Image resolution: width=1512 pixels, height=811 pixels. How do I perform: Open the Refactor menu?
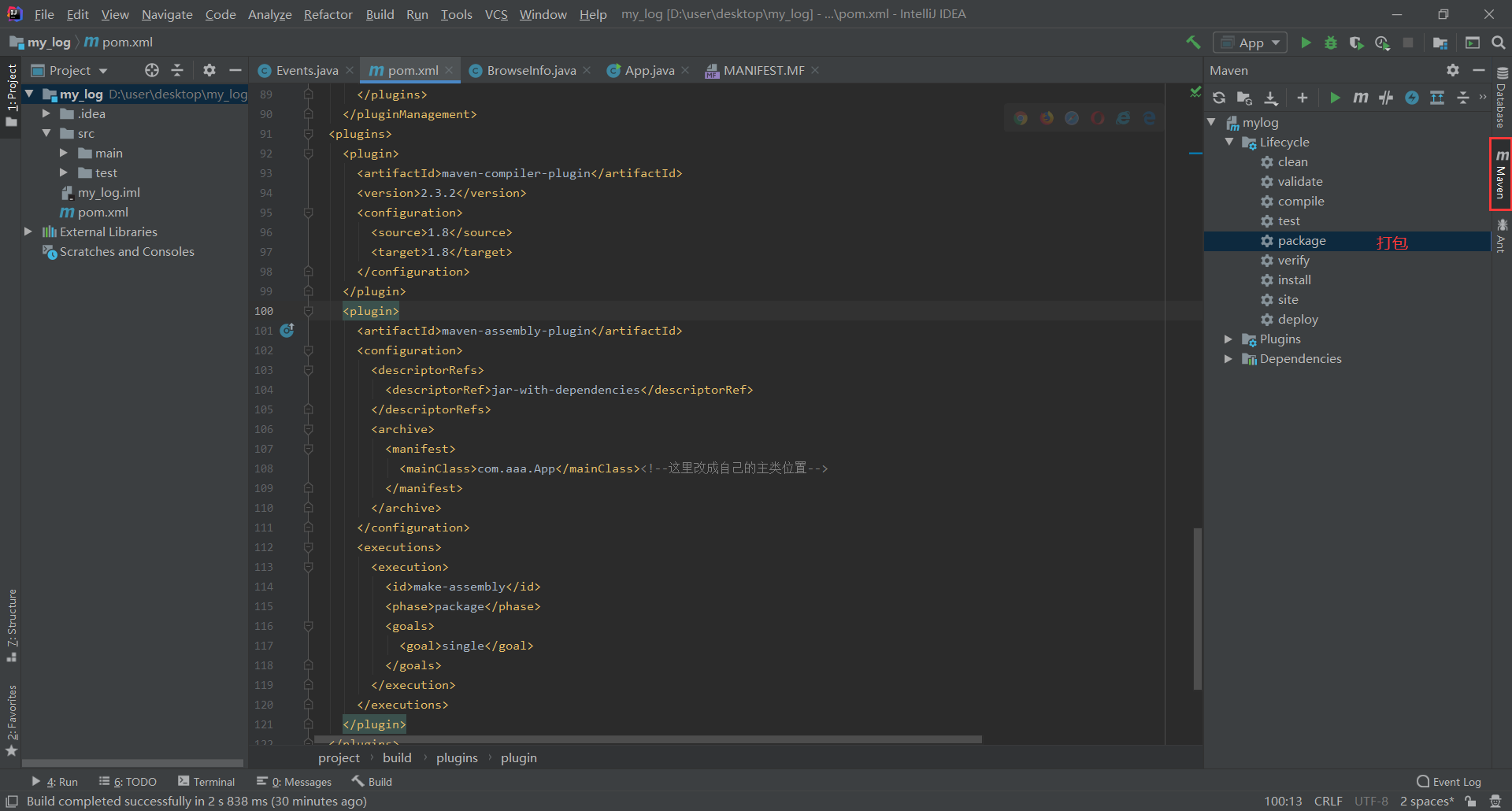click(328, 14)
